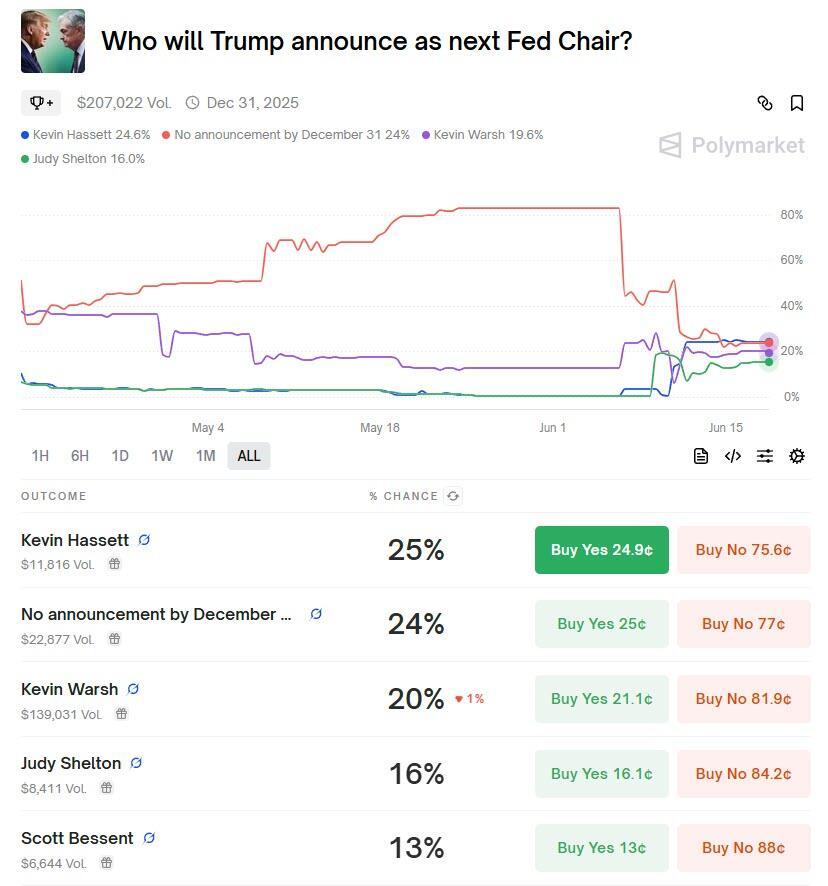
Task: Buy No on Kevin Warsh
Action: (x=743, y=699)
